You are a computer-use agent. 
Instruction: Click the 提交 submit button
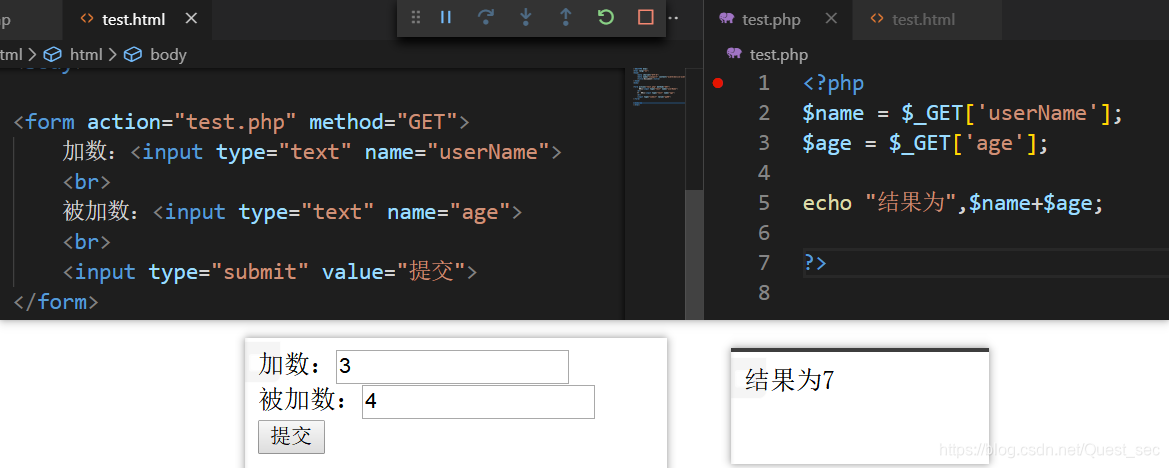click(x=292, y=437)
